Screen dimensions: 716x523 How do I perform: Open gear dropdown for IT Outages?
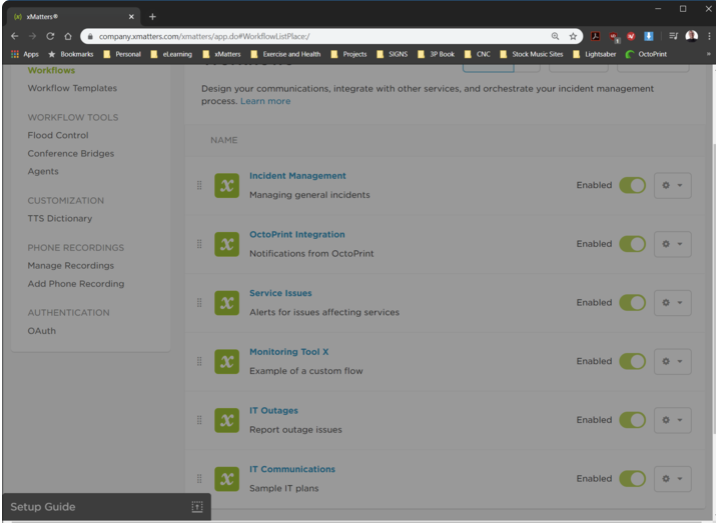(x=673, y=420)
